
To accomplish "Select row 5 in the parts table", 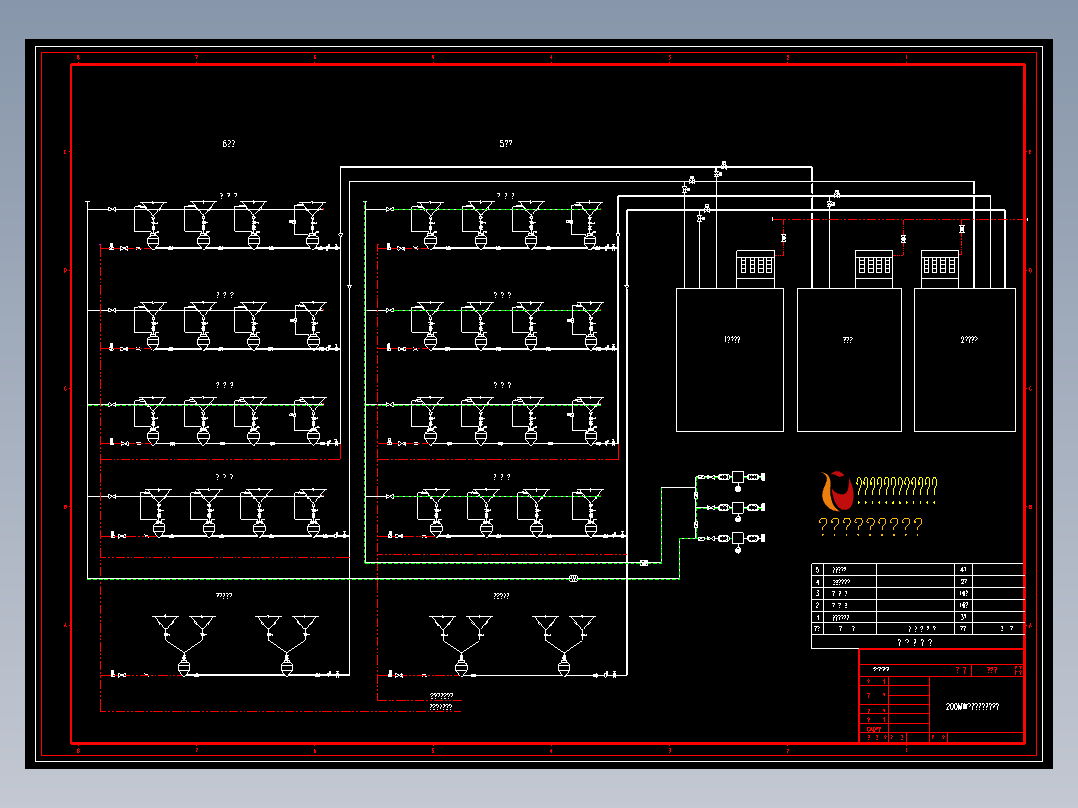I will (918, 569).
